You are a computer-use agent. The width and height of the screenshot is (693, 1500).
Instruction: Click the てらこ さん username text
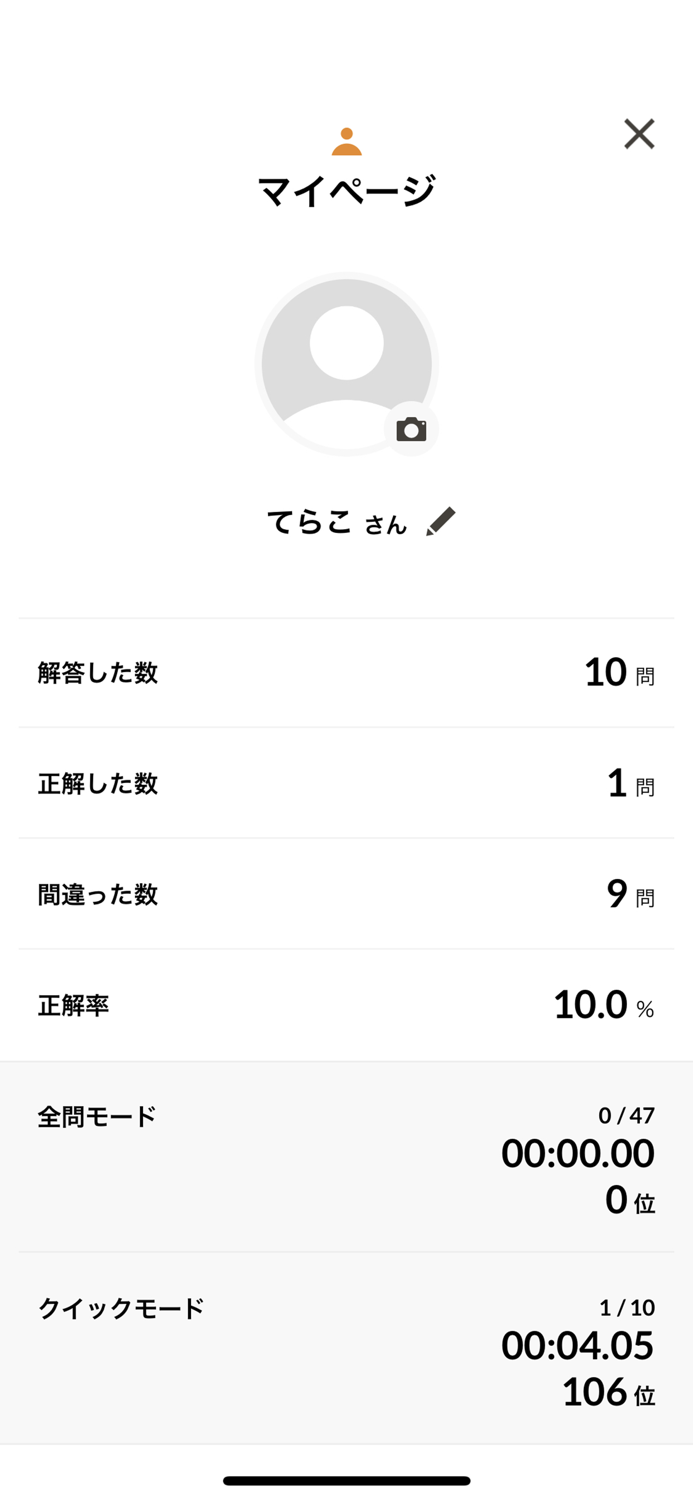pos(335,519)
